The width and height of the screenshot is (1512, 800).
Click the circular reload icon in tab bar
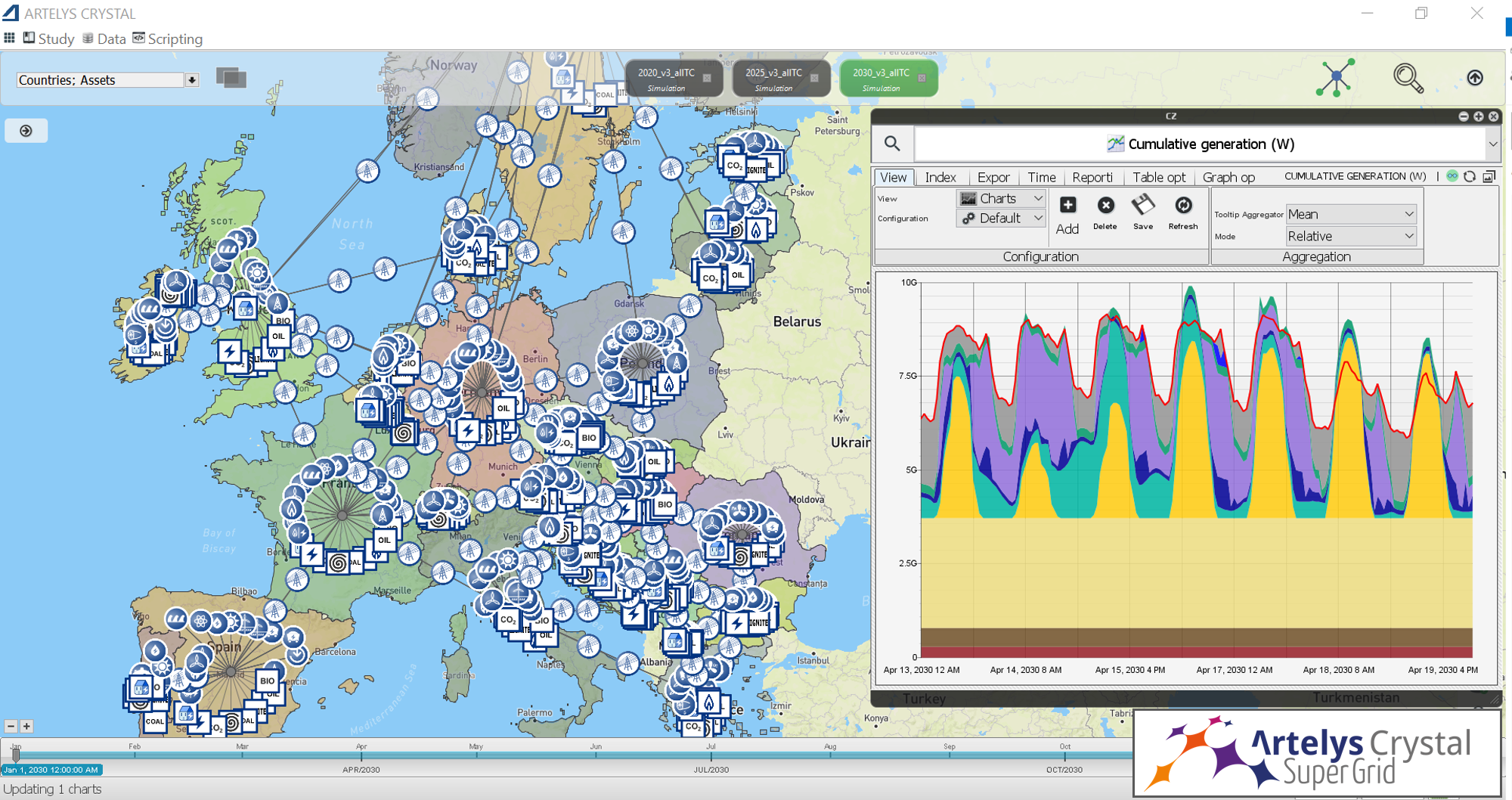click(x=1470, y=176)
